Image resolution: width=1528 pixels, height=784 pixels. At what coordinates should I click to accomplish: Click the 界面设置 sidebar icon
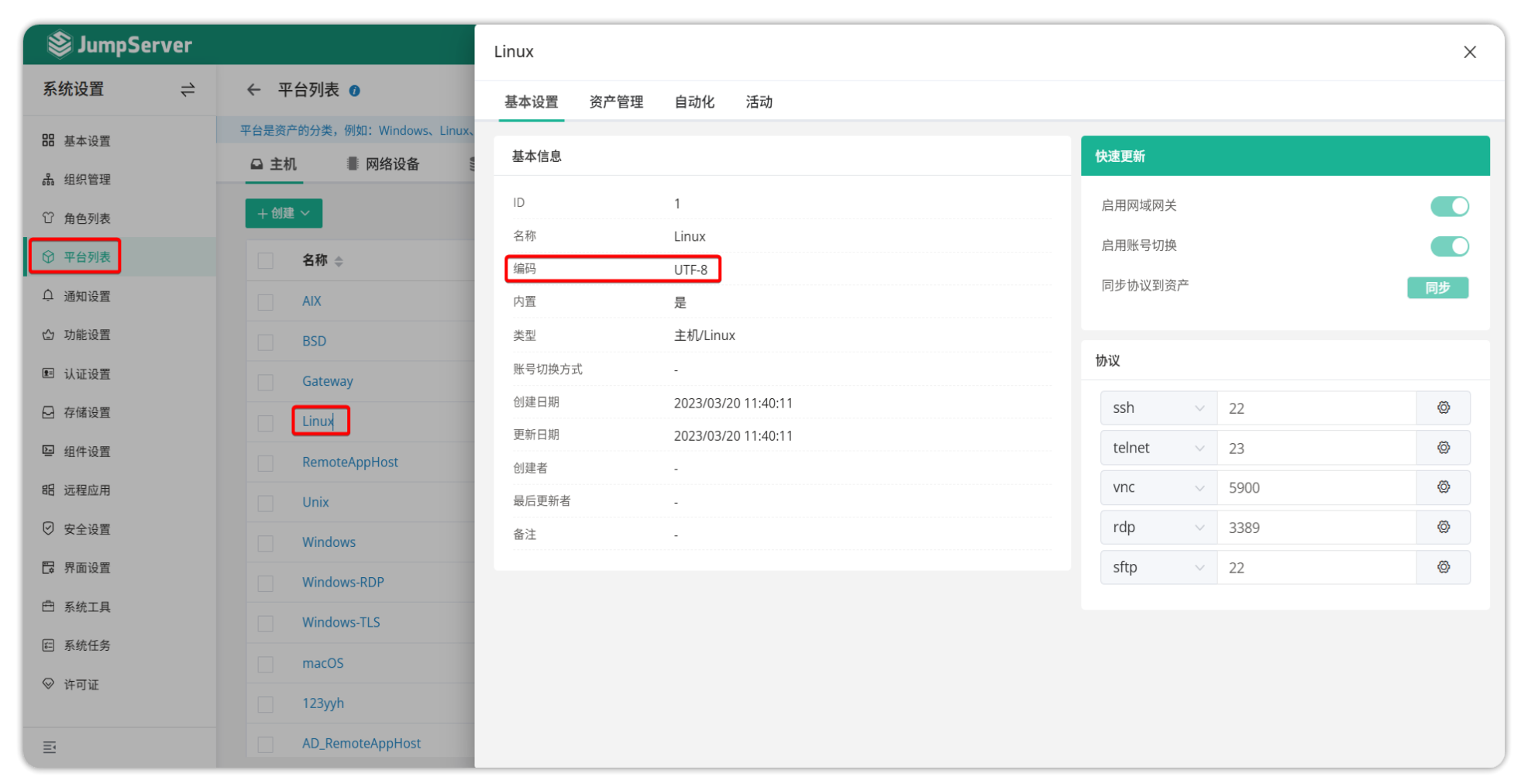pos(48,567)
